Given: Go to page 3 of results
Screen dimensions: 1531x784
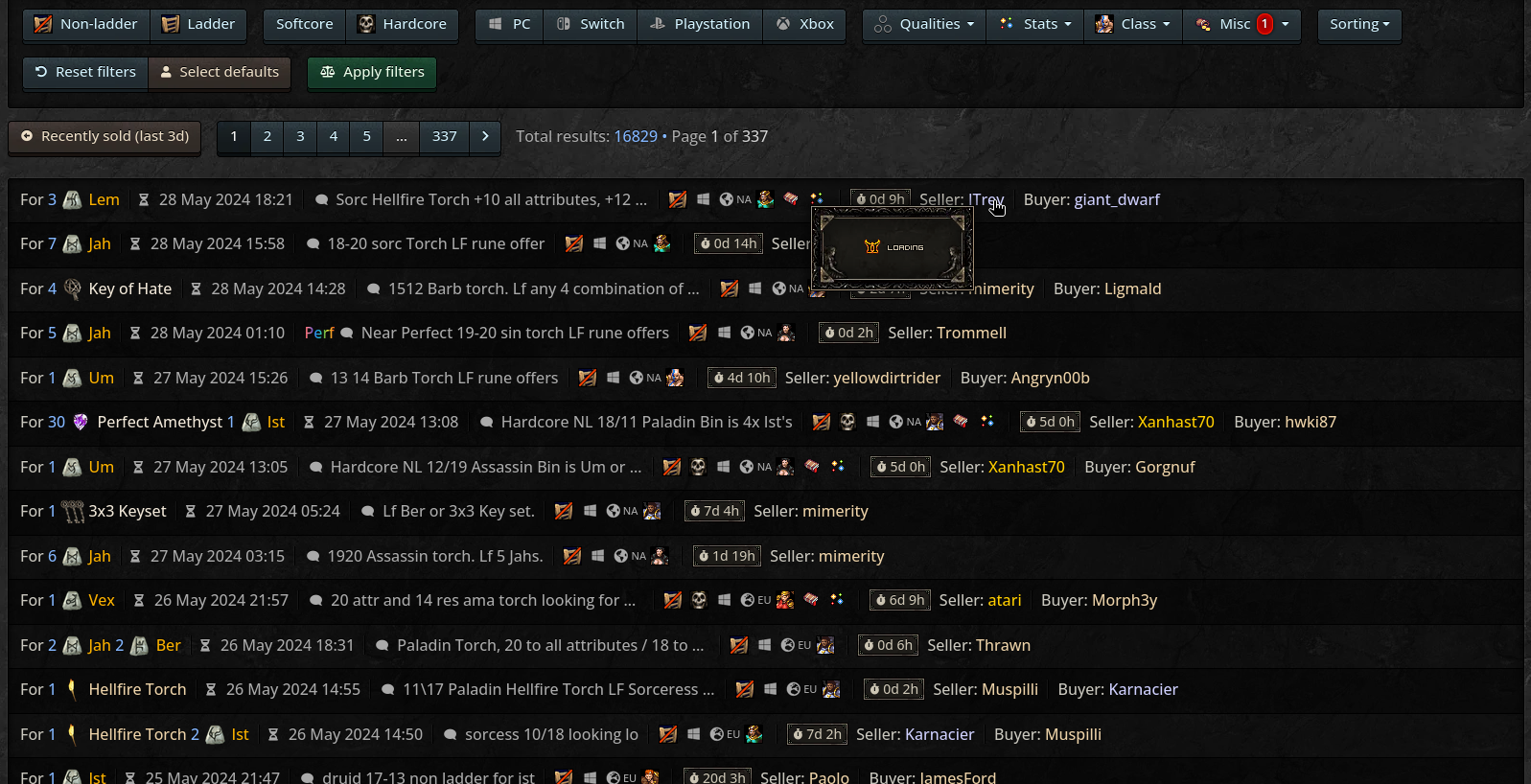Looking at the screenshot, I should pyautogui.click(x=300, y=136).
